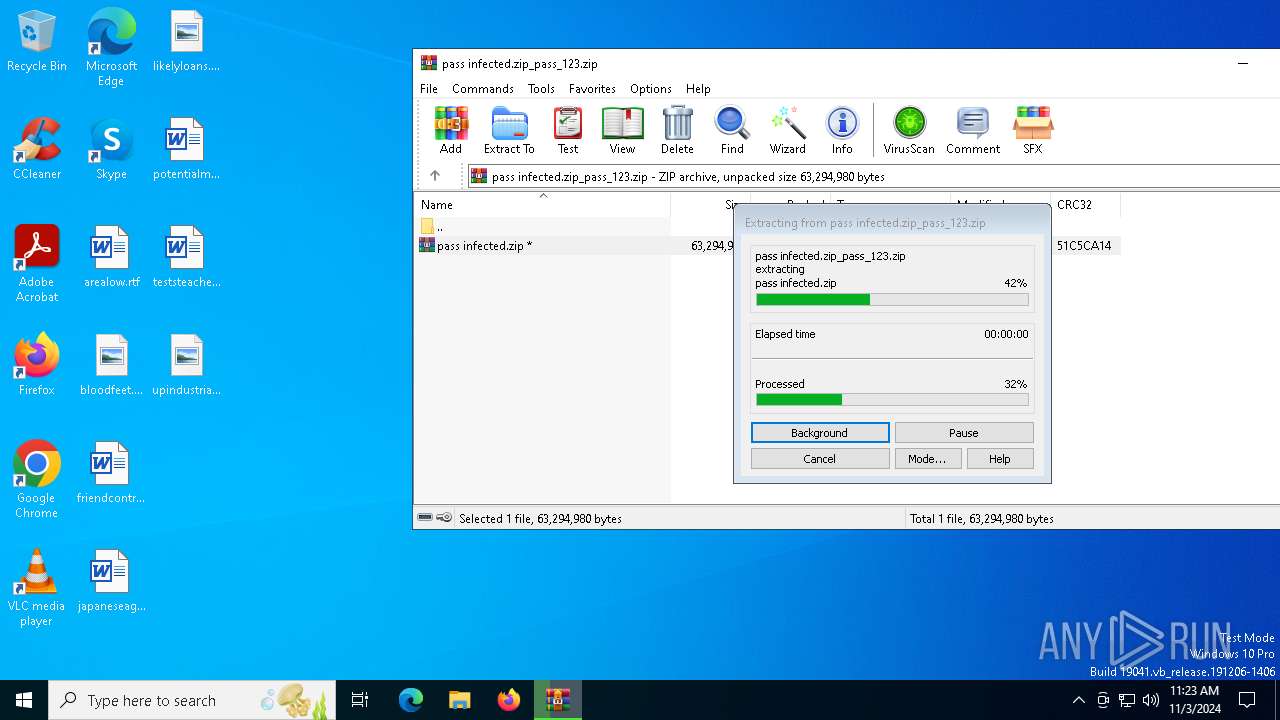Select the upindustria... image file
This screenshot has height=720, width=1280.
(x=186, y=365)
